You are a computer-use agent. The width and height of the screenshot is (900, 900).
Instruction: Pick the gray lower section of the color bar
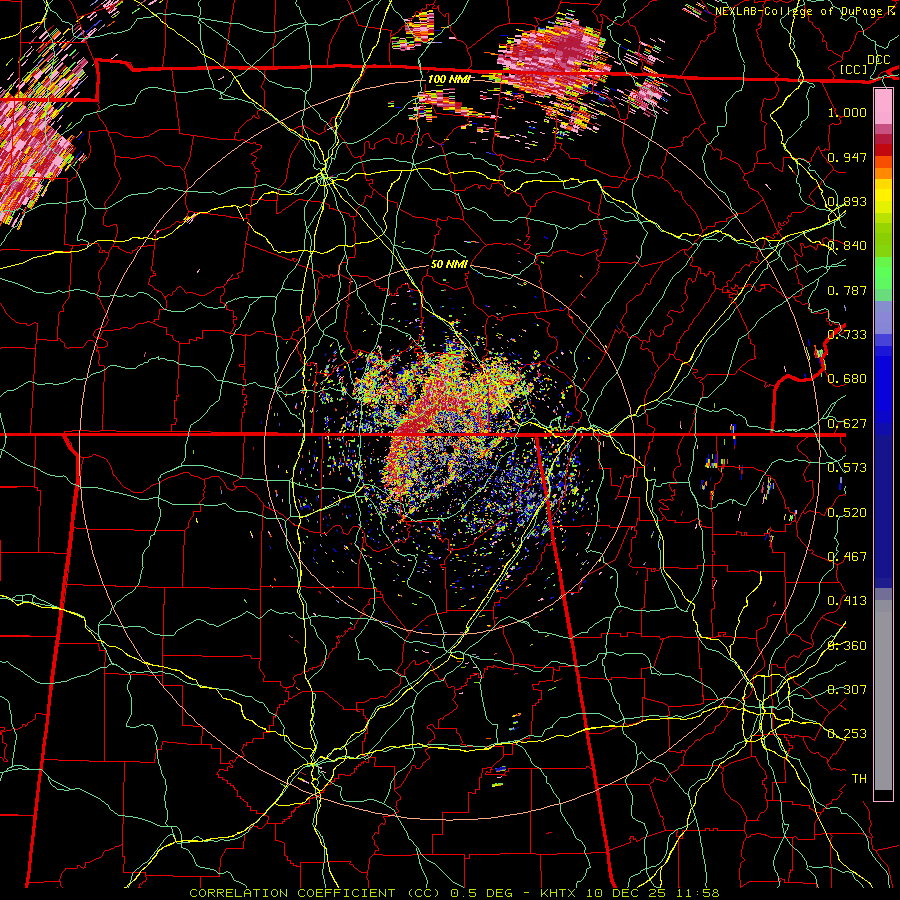tap(883, 695)
